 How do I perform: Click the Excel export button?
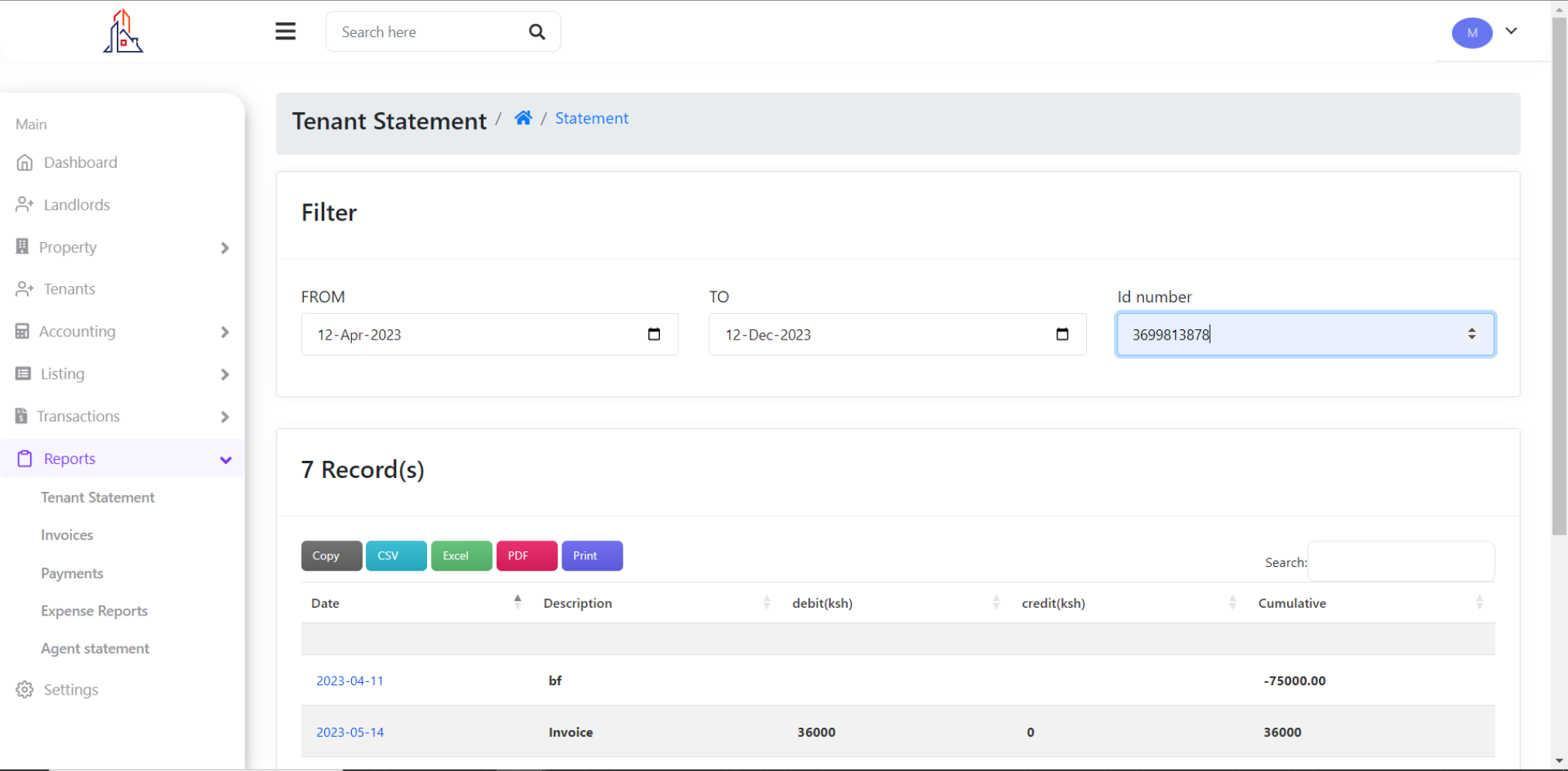(x=461, y=556)
